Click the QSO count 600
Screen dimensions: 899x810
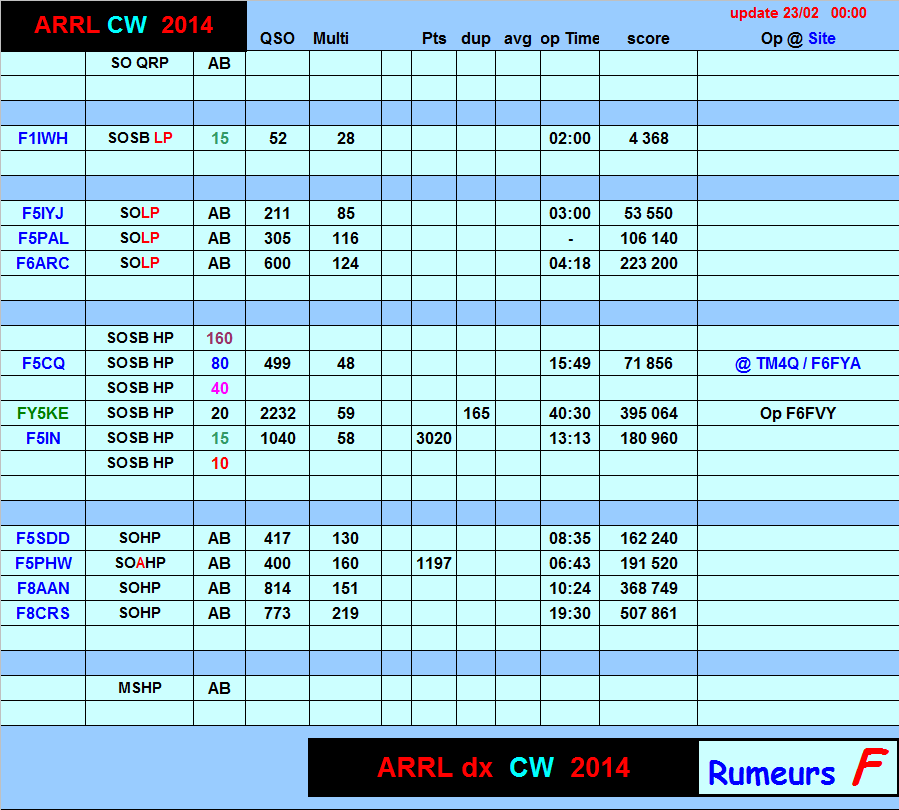click(x=277, y=263)
